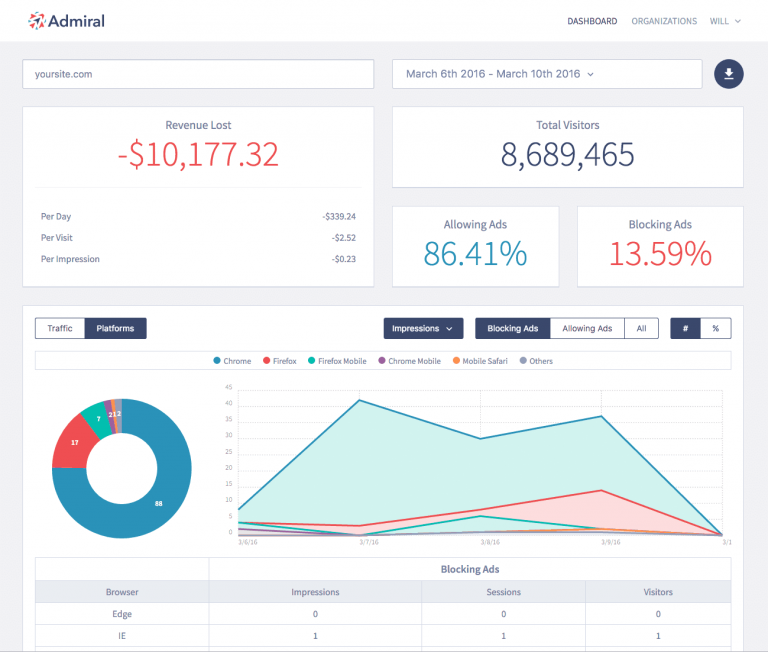Switch chart to Allowing Ads view
768x652 pixels.
click(x=587, y=329)
